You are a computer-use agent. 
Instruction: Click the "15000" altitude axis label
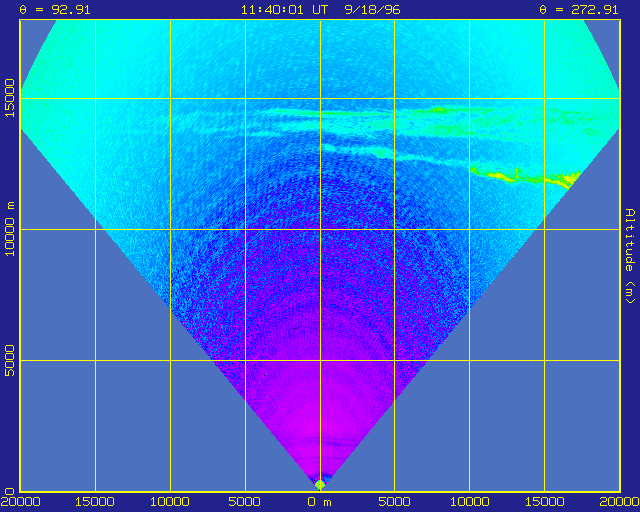[x=9, y=98]
